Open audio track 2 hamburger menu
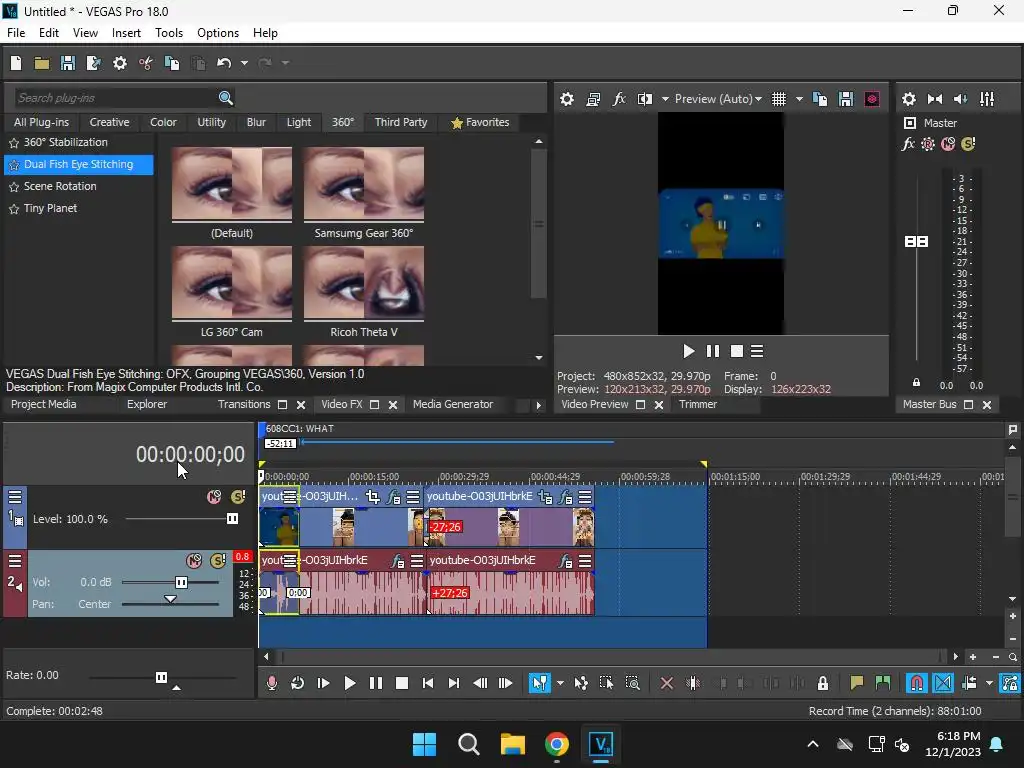1024x768 pixels. coord(14,560)
